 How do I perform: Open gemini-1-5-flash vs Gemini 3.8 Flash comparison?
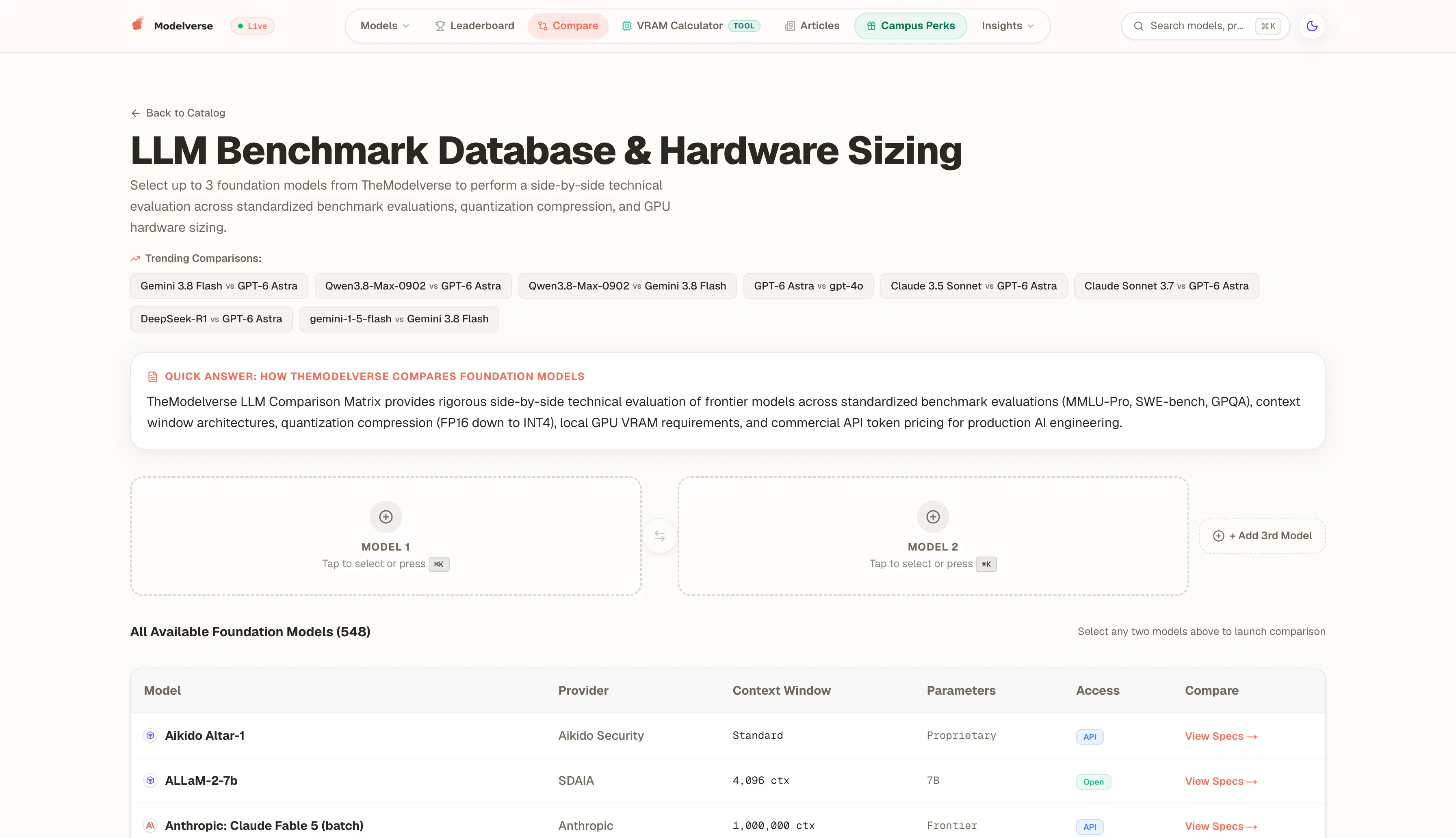[x=399, y=319]
